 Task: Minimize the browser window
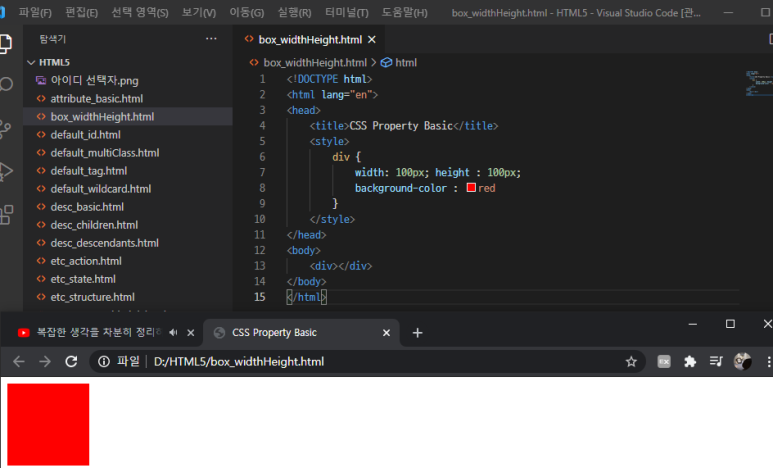pos(693,324)
